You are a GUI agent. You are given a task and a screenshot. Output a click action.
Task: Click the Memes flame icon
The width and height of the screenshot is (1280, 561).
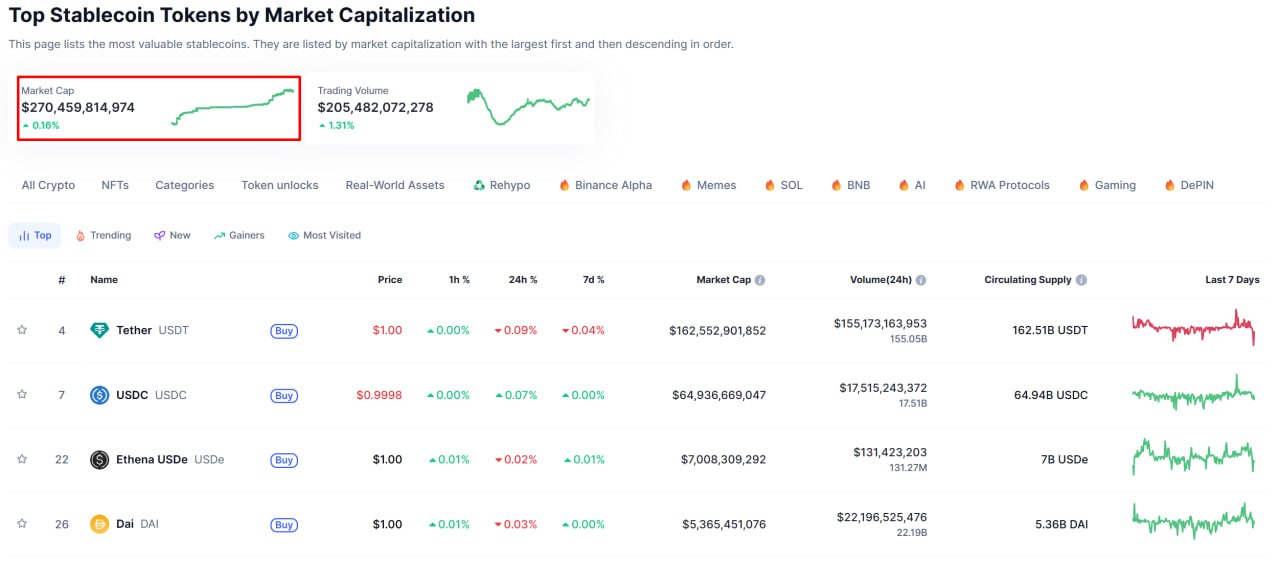pos(686,185)
